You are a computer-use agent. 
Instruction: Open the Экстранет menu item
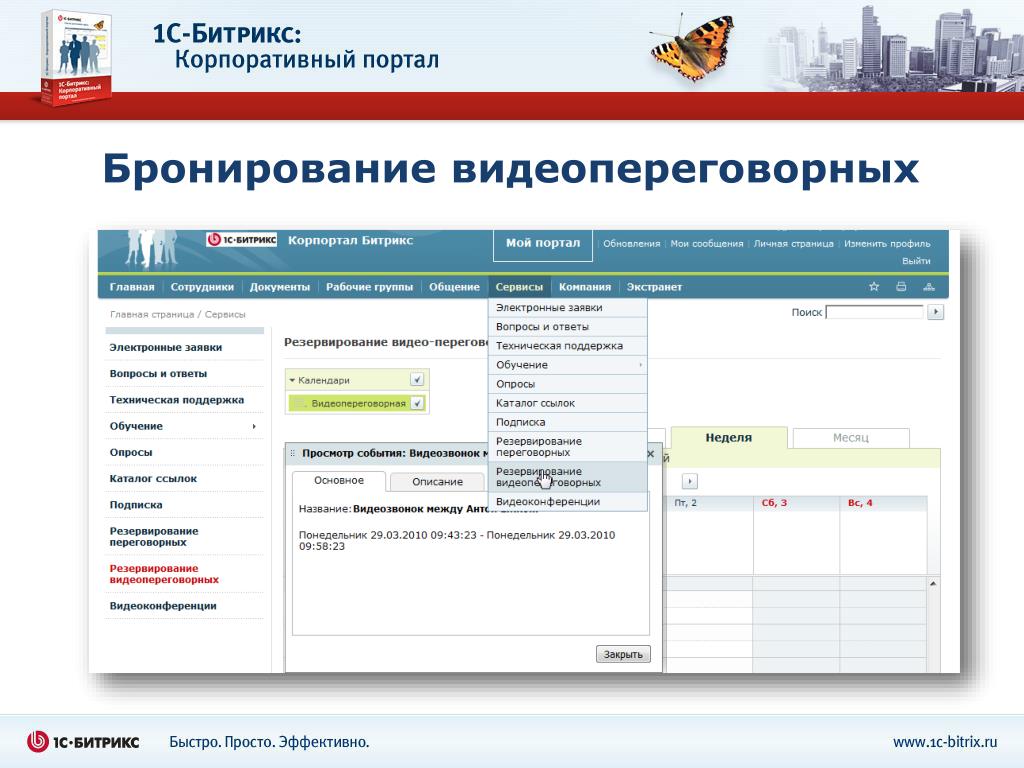tap(654, 287)
